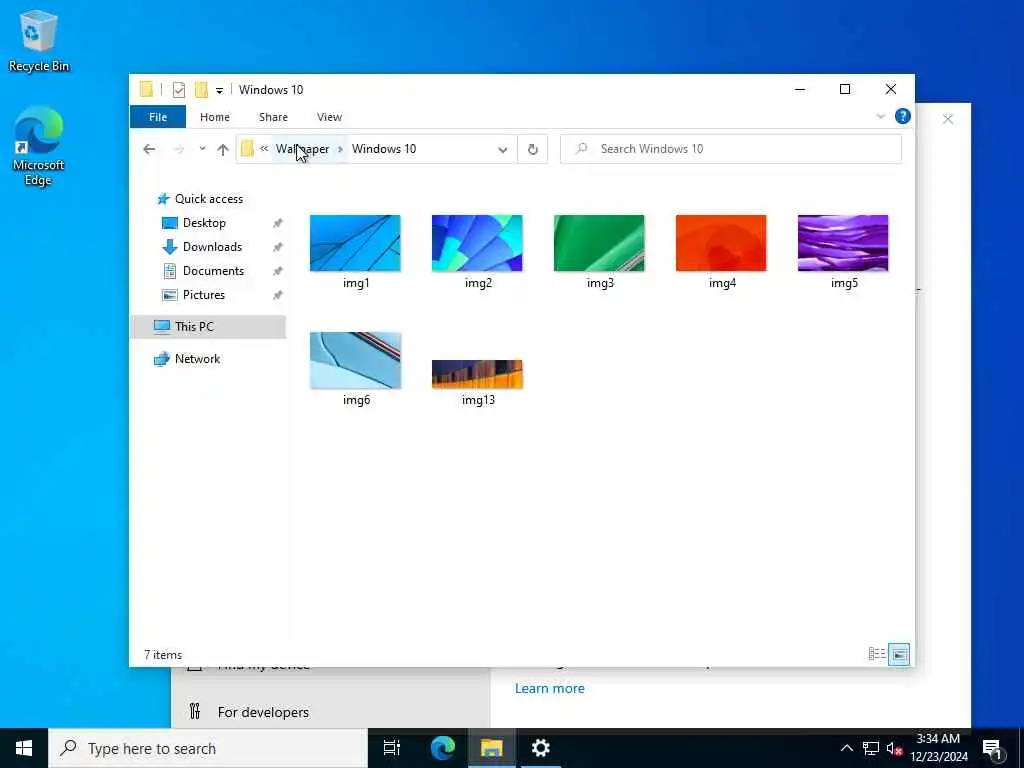Open Pictures in the navigation pane
This screenshot has width=1024, height=768.
coord(204,295)
